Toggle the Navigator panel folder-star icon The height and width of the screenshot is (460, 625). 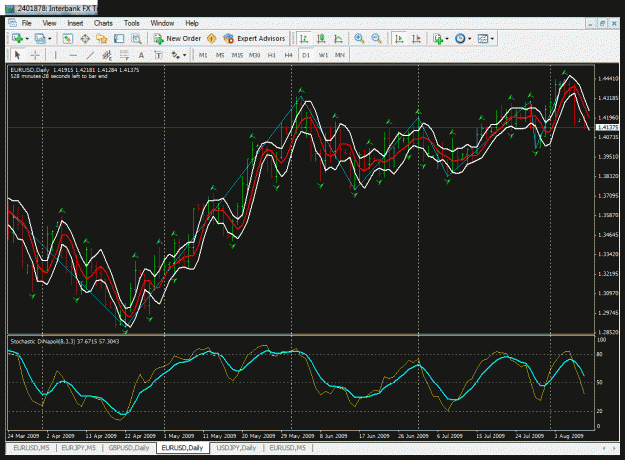[x=102, y=38]
